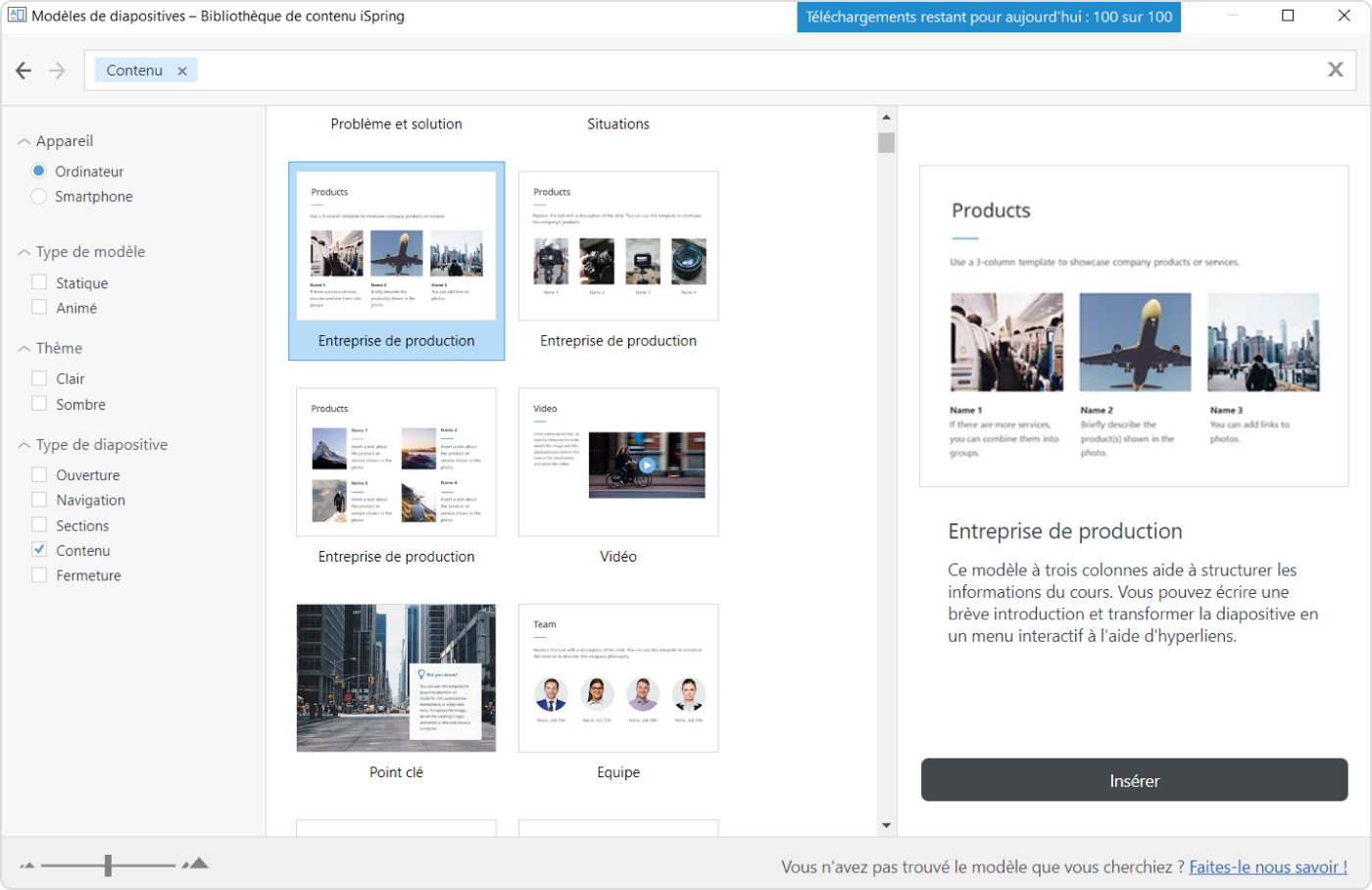Click the Point clé caption text
The image size is (1372, 890).
pos(396,772)
